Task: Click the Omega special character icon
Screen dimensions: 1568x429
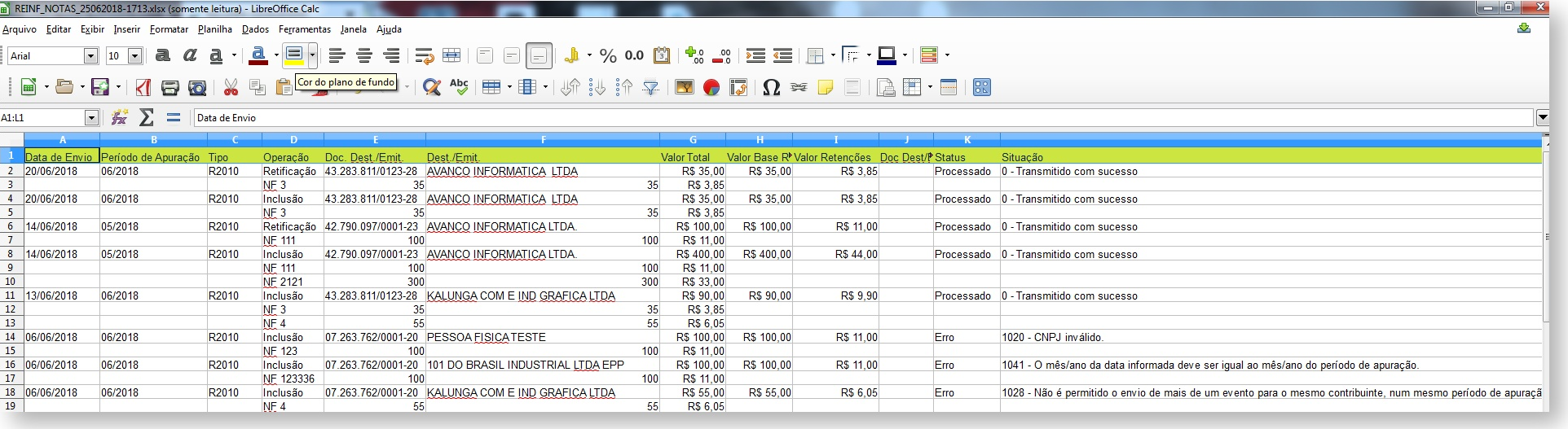Action: click(771, 87)
